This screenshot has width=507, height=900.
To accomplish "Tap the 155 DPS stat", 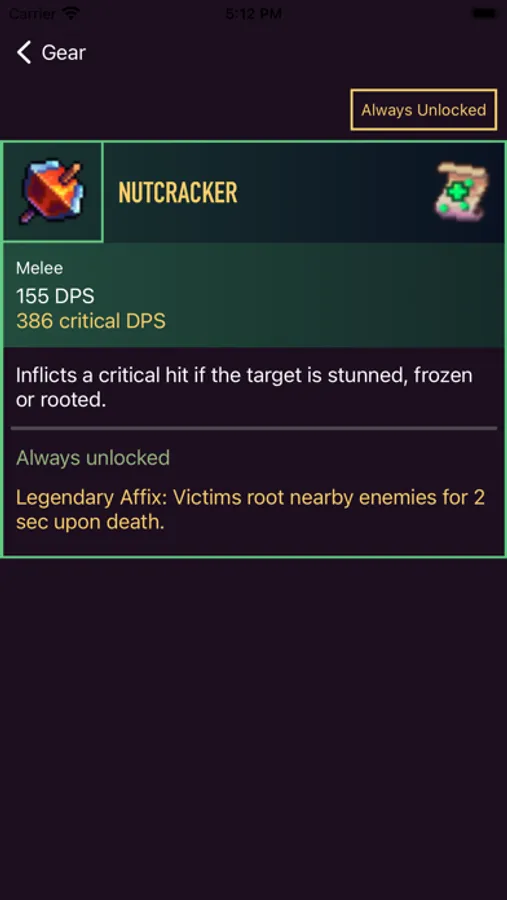I will coord(55,296).
